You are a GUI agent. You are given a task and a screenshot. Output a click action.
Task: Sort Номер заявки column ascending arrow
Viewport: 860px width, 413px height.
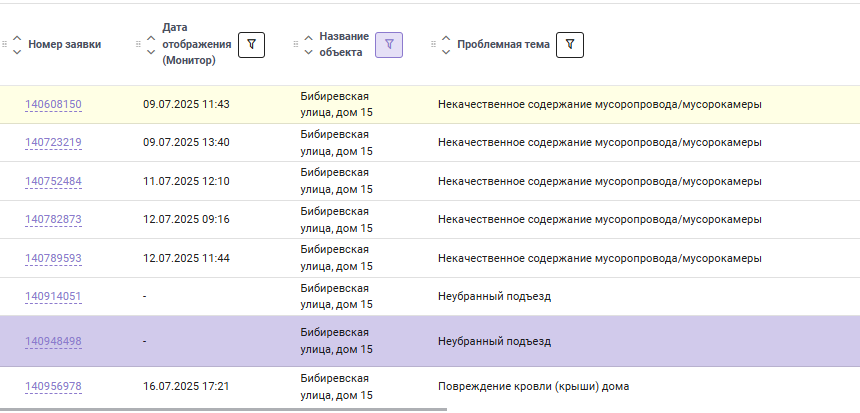tap(17, 38)
